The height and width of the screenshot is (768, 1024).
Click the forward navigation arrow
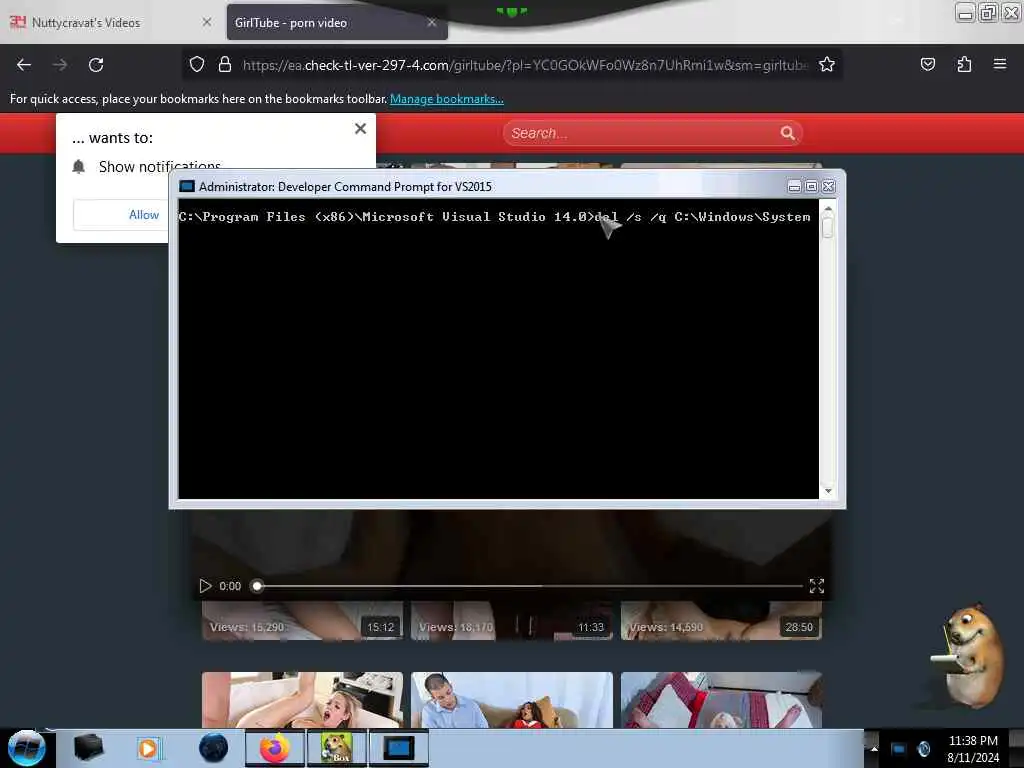point(59,65)
